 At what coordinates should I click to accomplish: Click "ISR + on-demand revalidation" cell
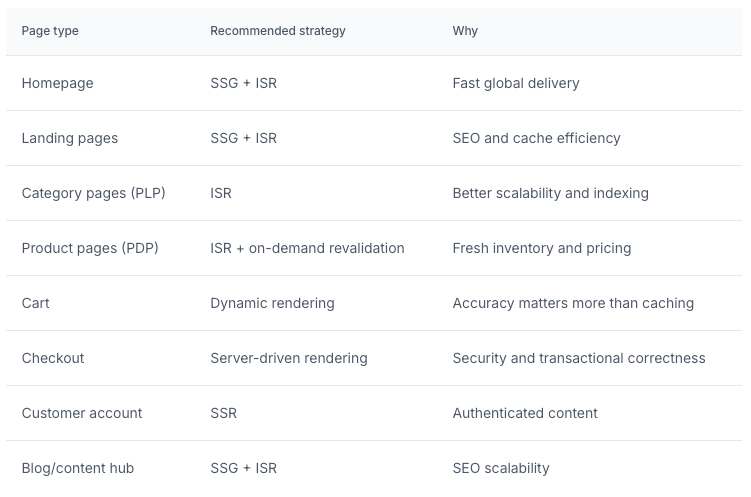[307, 248]
